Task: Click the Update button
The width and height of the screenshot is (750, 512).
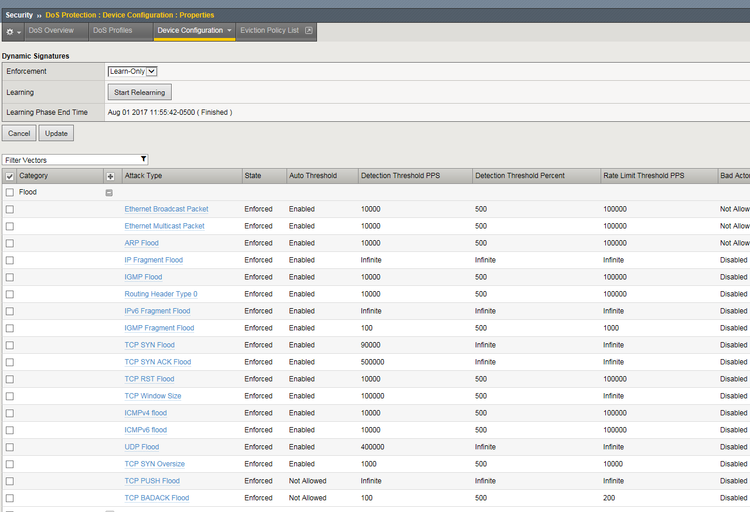Action: (56, 133)
